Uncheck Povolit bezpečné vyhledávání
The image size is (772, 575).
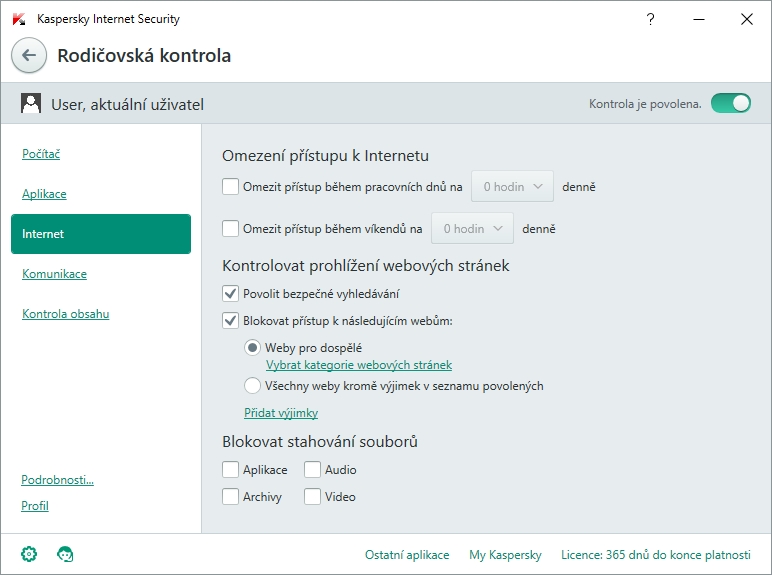[231, 294]
